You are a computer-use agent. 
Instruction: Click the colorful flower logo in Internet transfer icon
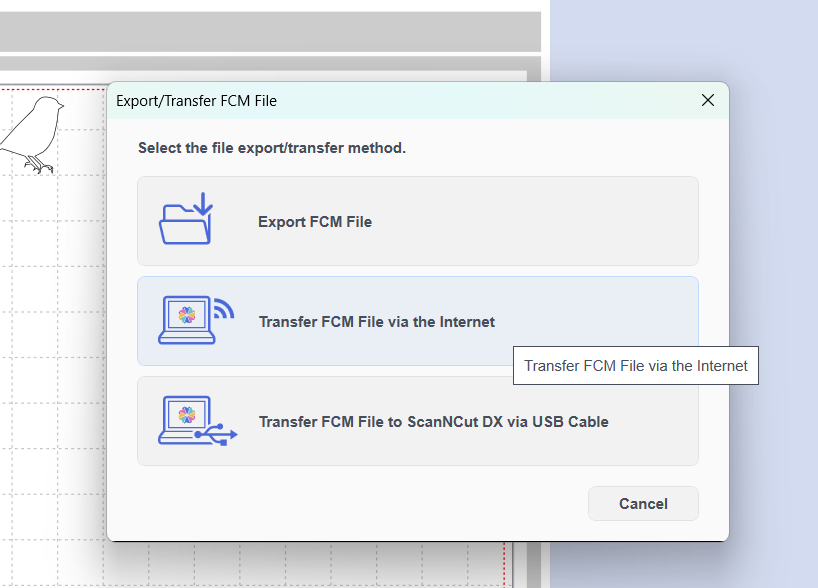click(x=187, y=315)
